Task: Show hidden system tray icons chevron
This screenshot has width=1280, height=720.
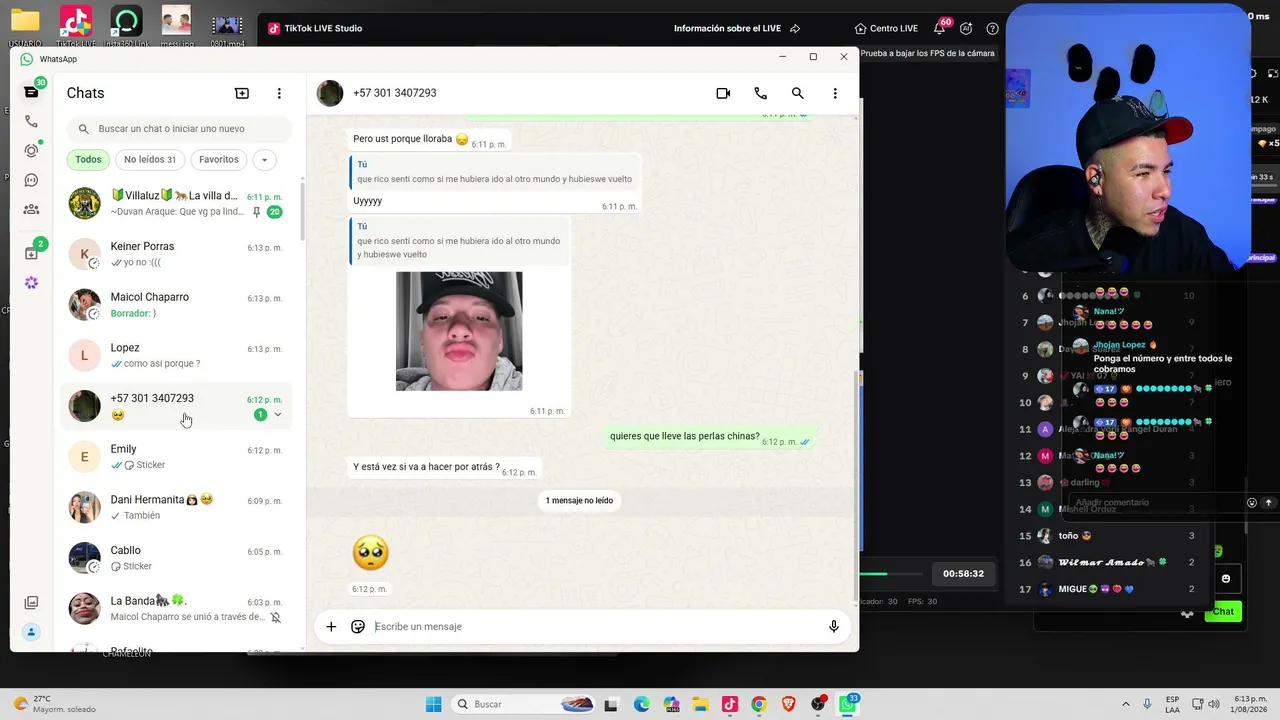Action: click(x=1126, y=704)
